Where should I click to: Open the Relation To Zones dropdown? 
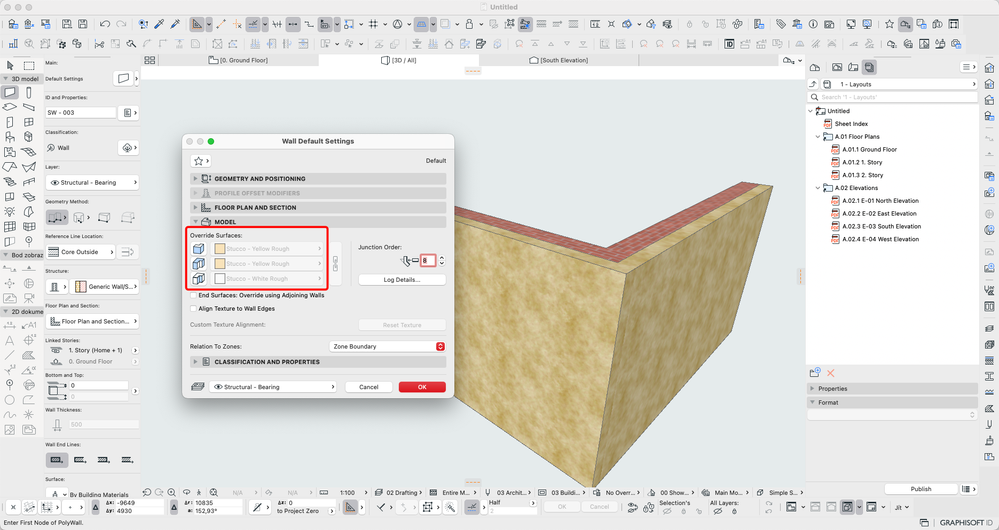pyautogui.click(x=387, y=347)
